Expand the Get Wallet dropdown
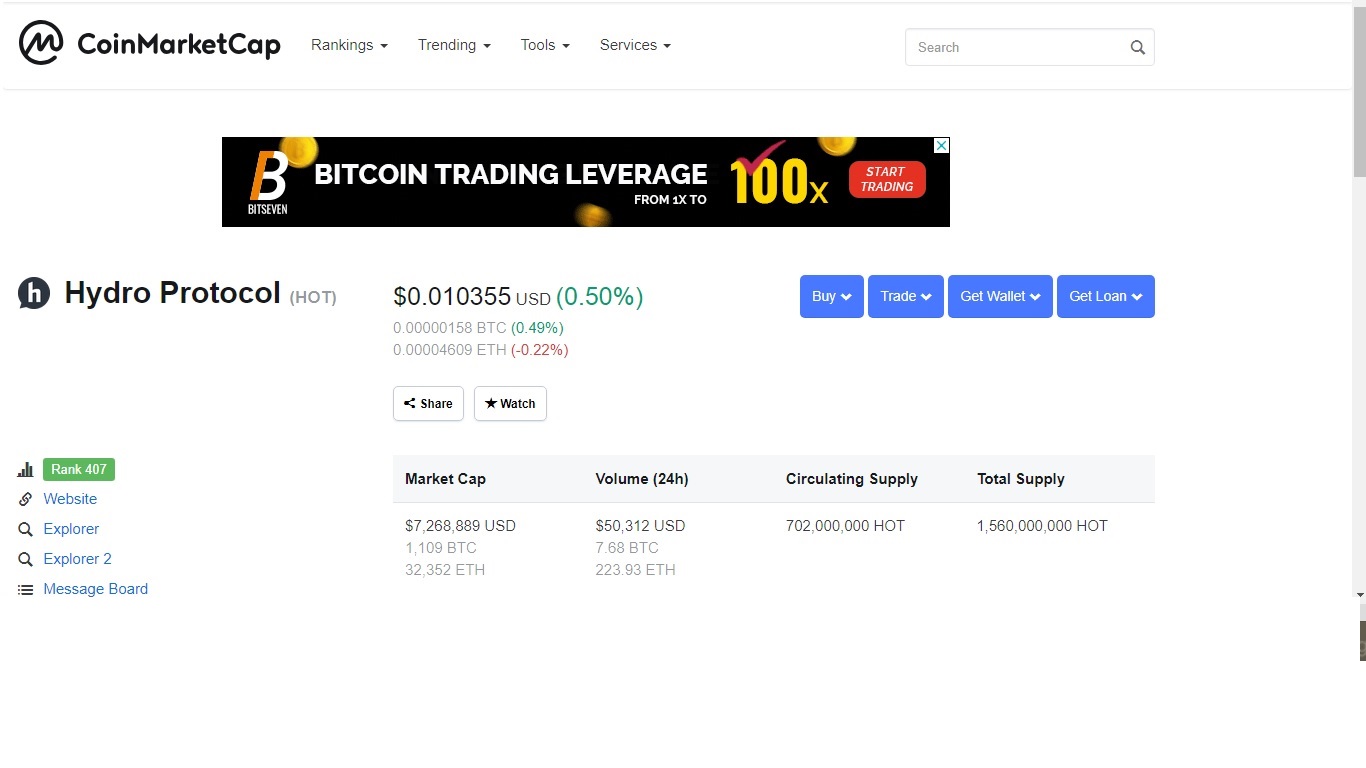The height and width of the screenshot is (768, 1366). [1000, 296]
